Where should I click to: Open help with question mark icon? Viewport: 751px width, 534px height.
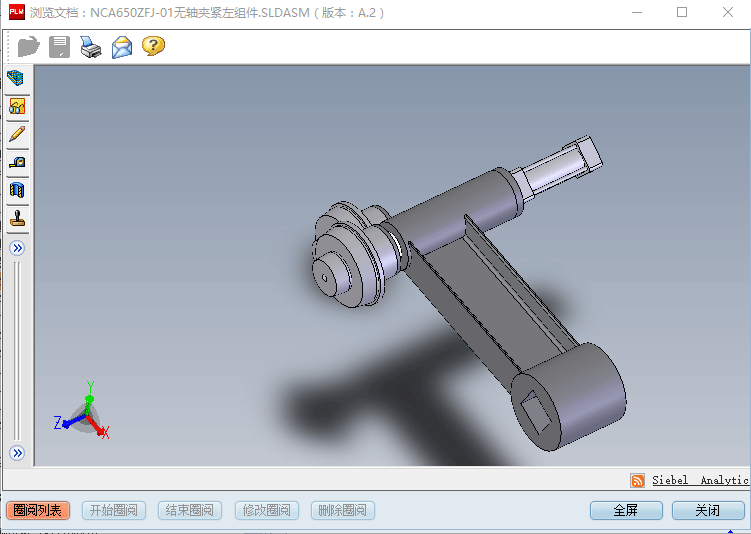(x=153, y=46)
